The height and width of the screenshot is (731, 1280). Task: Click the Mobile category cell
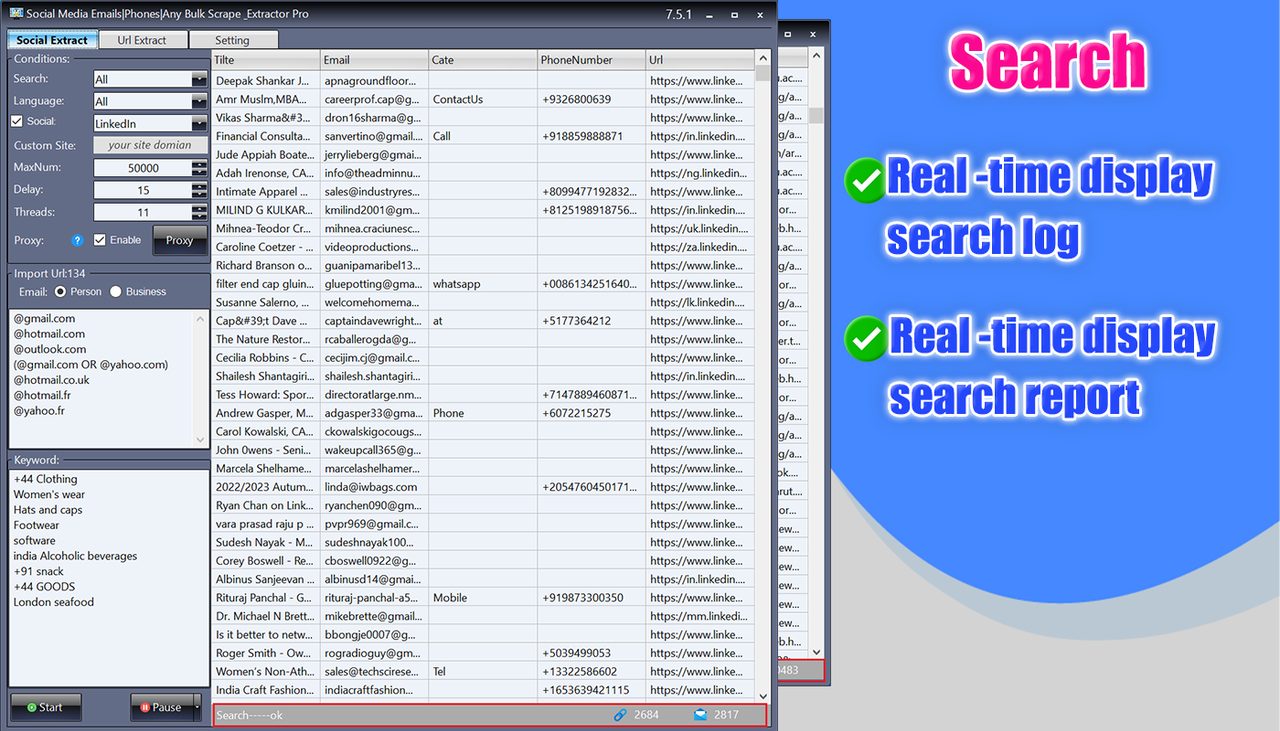pos(483,598)
